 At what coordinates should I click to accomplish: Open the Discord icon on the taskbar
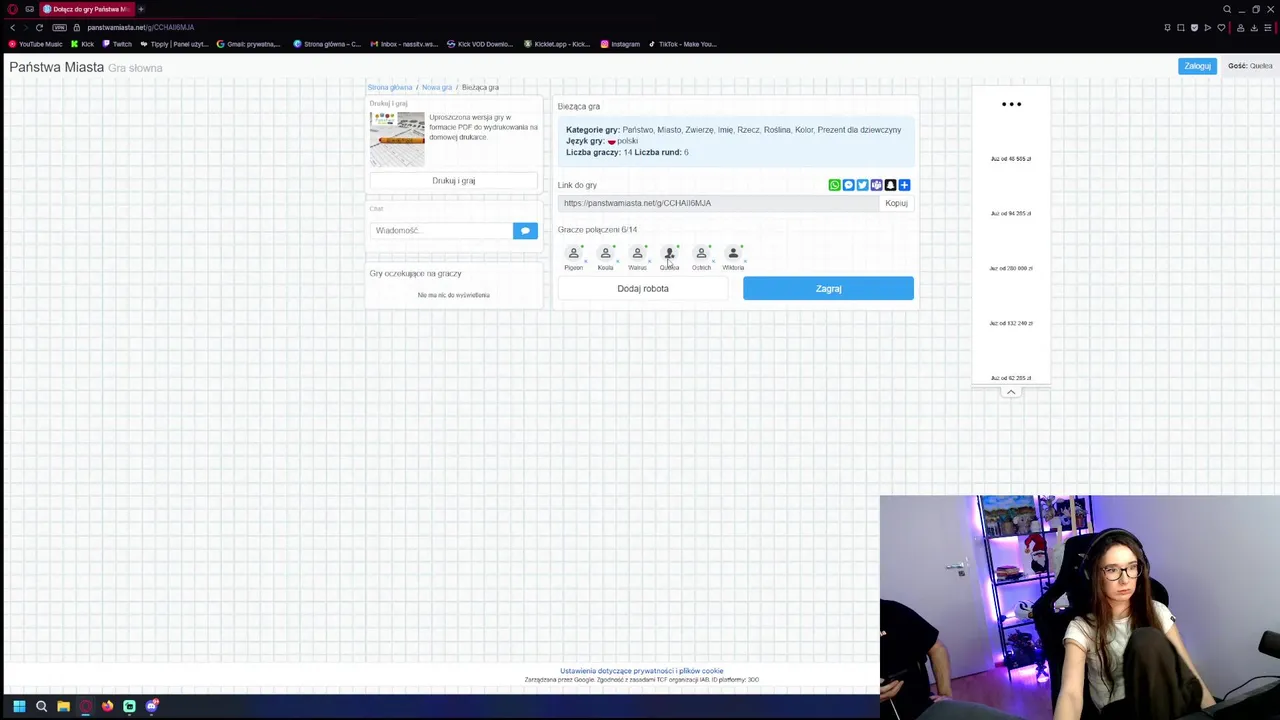pyautogui.click(x=151, y=706)
